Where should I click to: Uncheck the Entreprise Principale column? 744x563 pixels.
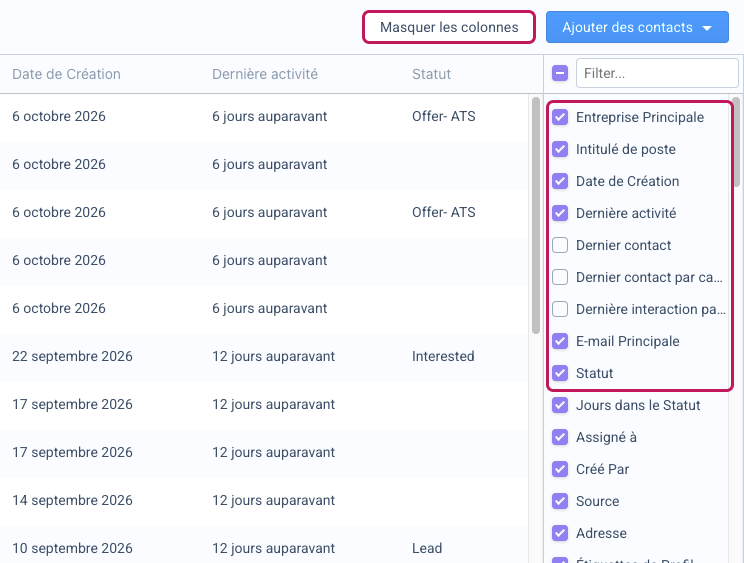click(560, 117)
